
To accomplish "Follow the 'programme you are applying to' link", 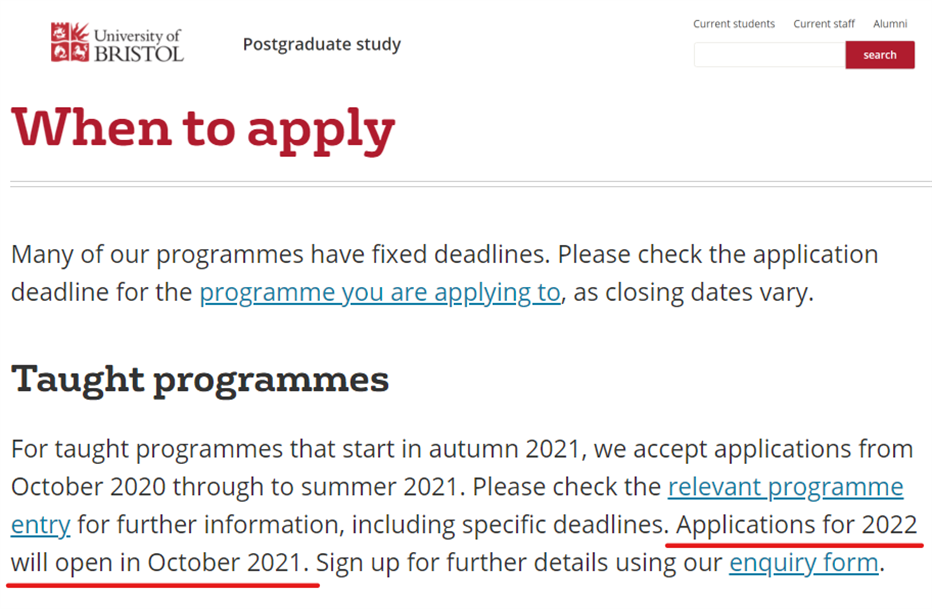I will click(x=380, y=293).
